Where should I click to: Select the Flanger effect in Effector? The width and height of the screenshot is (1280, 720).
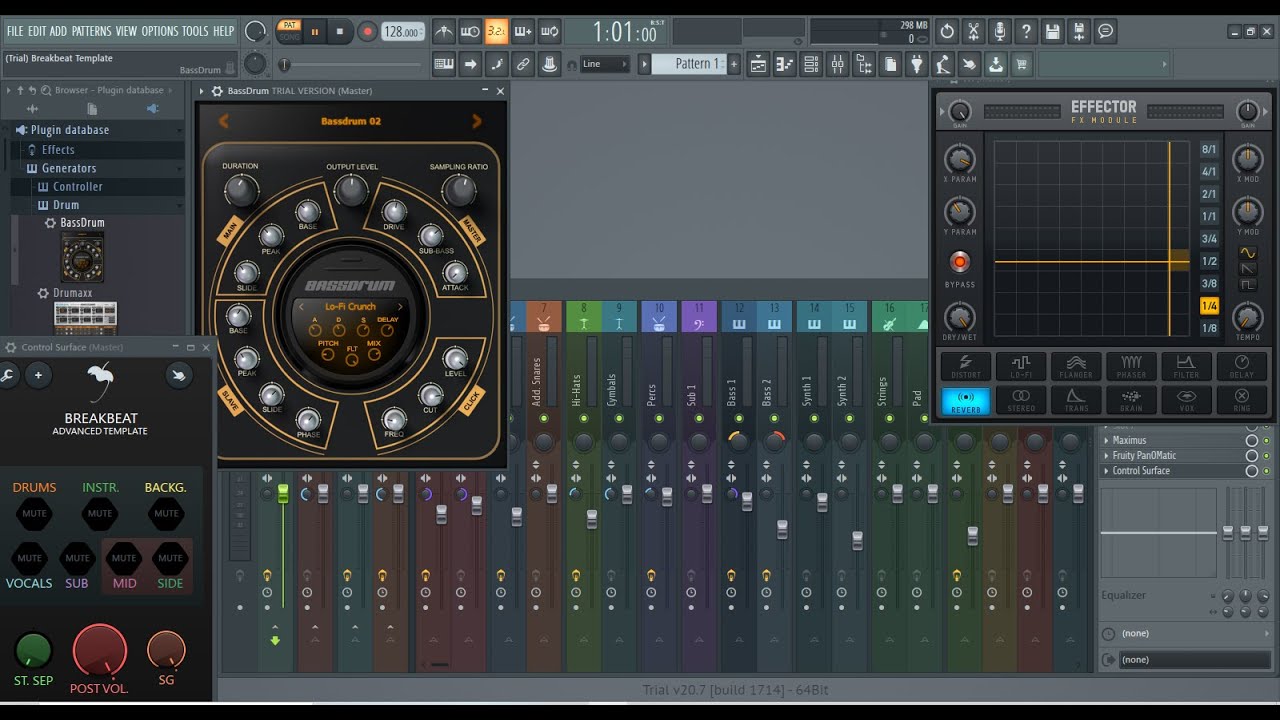click(x=1076, y=367)
